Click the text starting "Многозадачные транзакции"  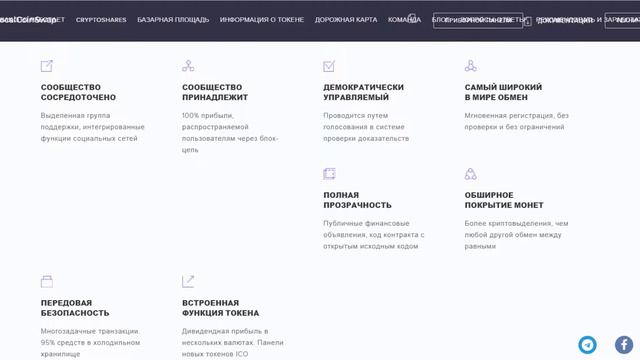(x=90, y=342)
